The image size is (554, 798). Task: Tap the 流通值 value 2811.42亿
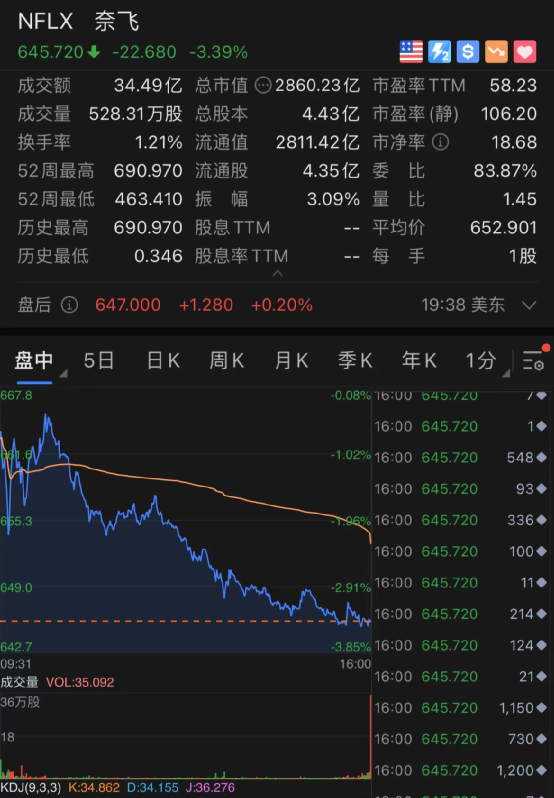[318, 142]
